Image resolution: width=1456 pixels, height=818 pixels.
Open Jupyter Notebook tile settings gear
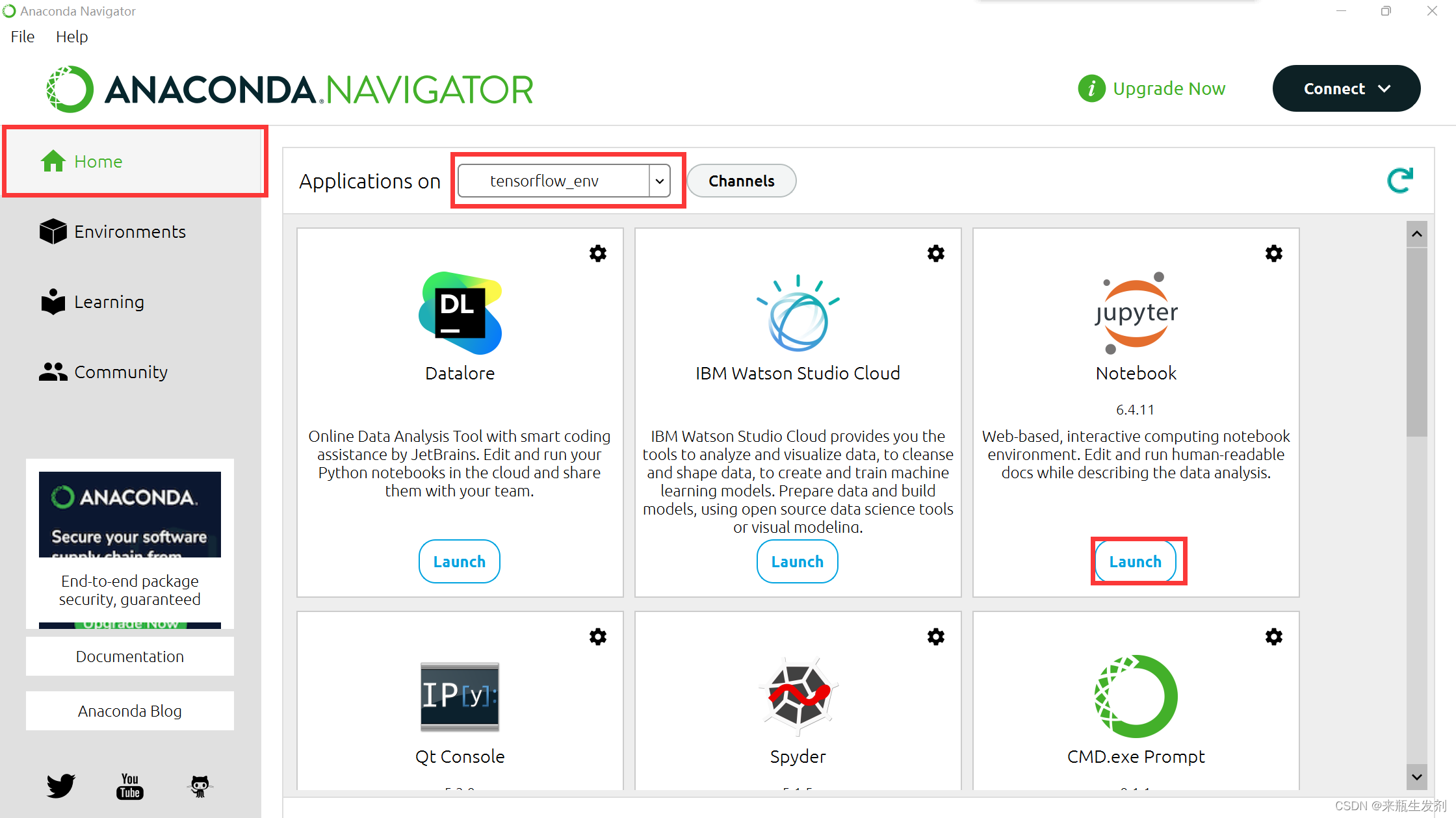(1274, 253)
